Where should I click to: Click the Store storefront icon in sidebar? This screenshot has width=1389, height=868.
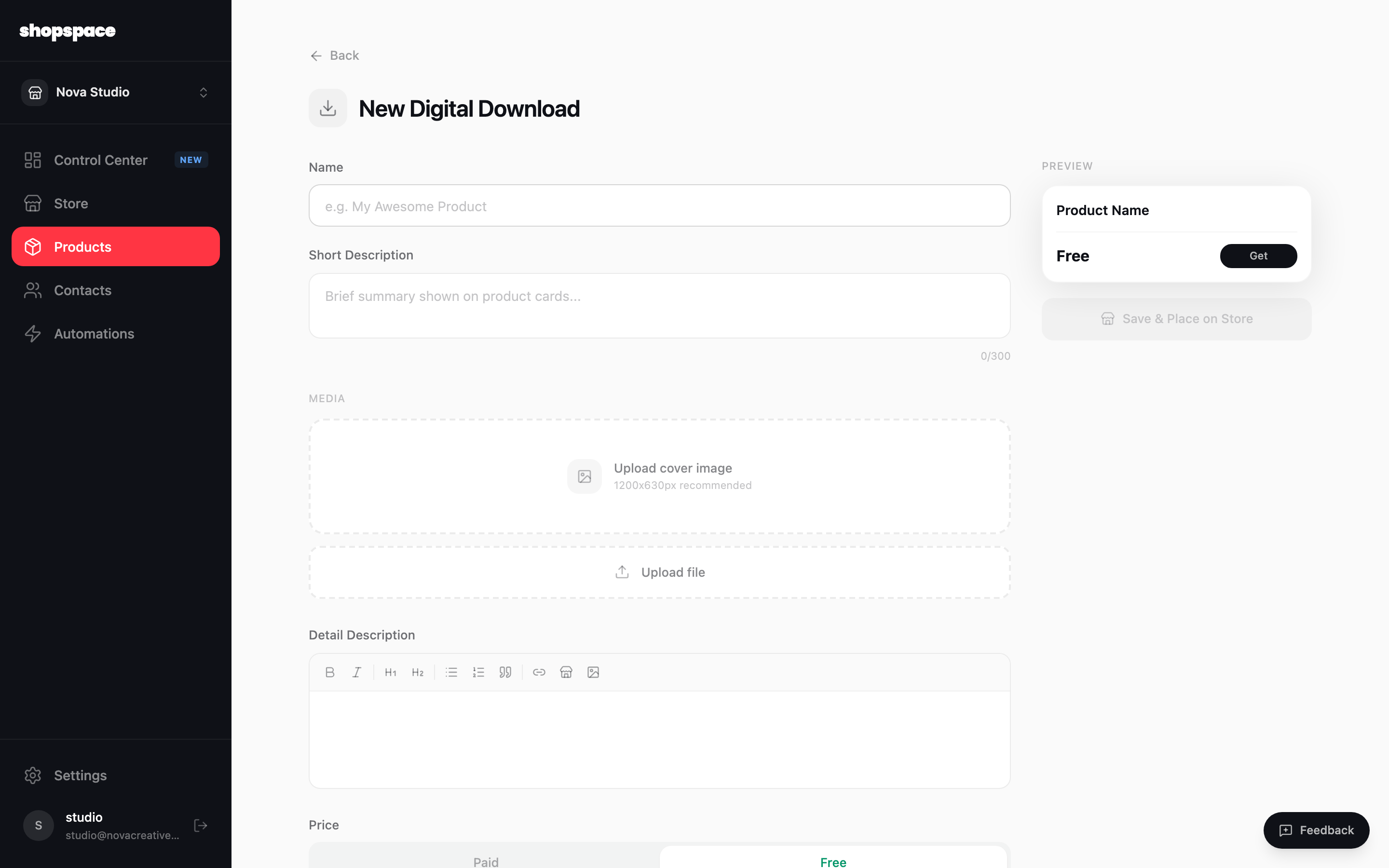(x=33, y=203)
